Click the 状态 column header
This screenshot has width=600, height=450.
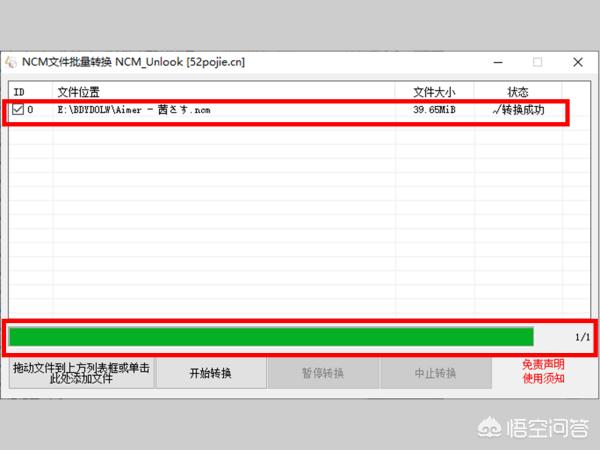tap(517, 91)
